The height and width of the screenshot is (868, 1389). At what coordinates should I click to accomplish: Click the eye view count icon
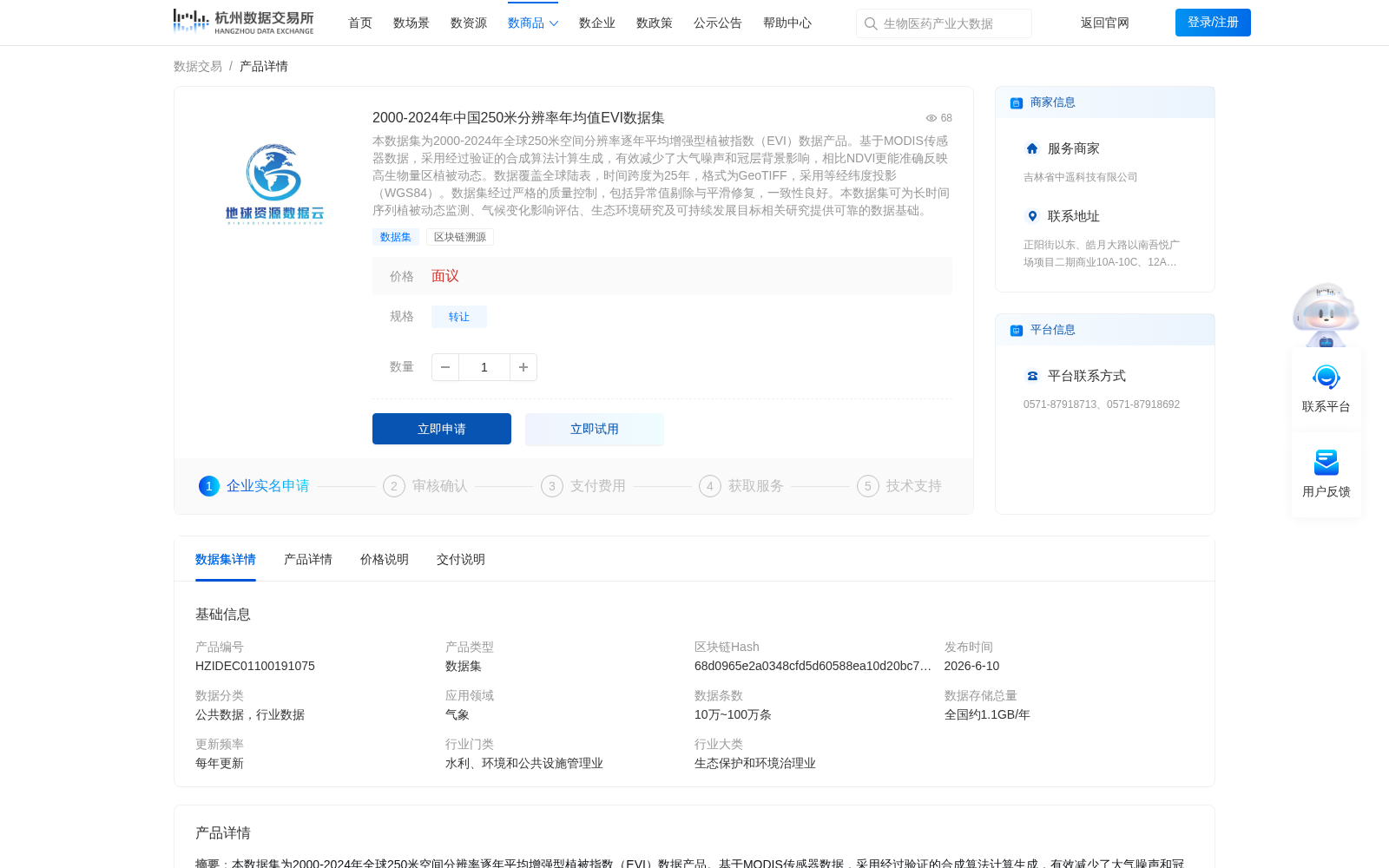coord(931,118)
